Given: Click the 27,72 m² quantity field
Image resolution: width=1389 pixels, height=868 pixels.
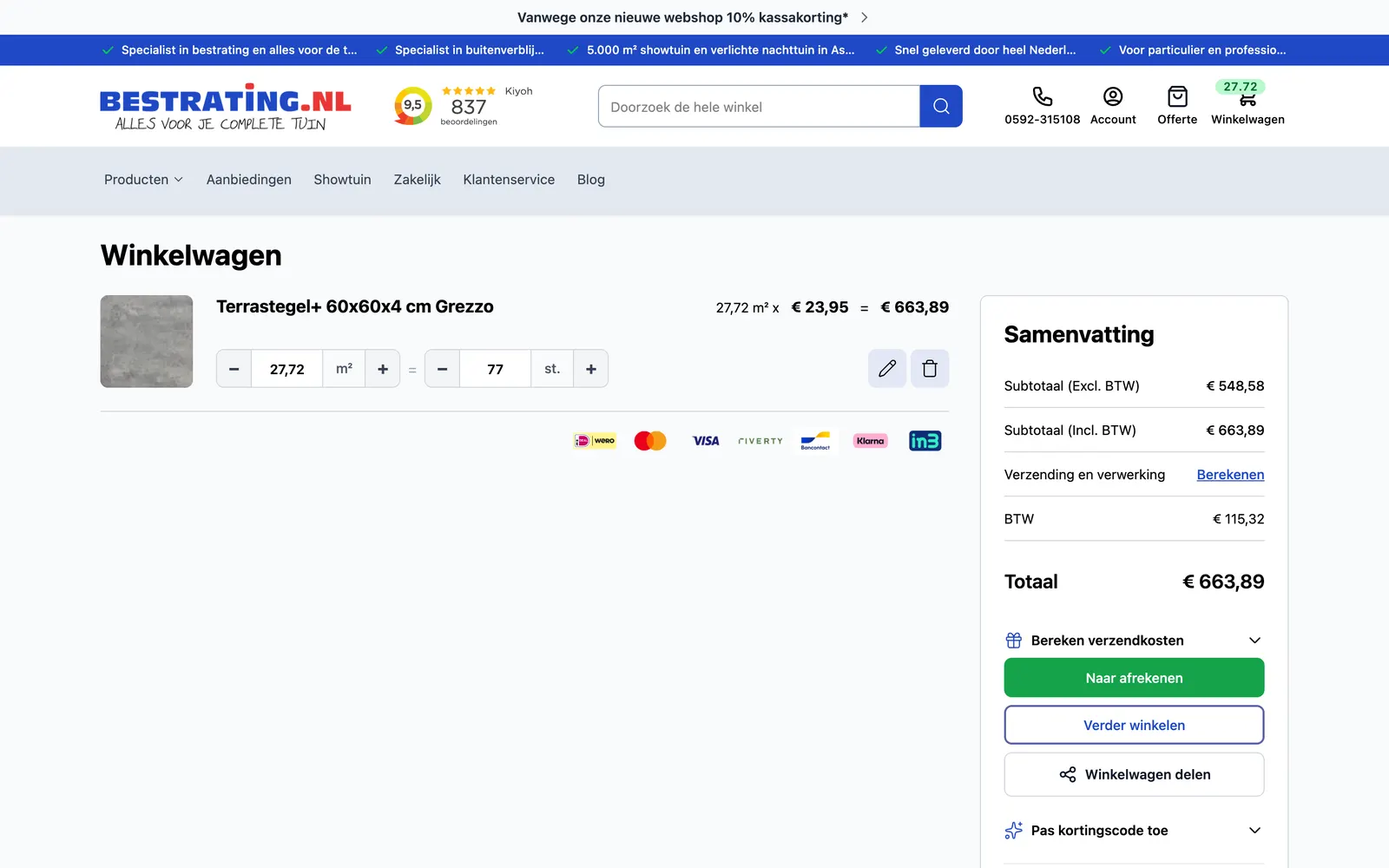Looking at the screenshot, I should pyautogui.click(x=287, y=369).
